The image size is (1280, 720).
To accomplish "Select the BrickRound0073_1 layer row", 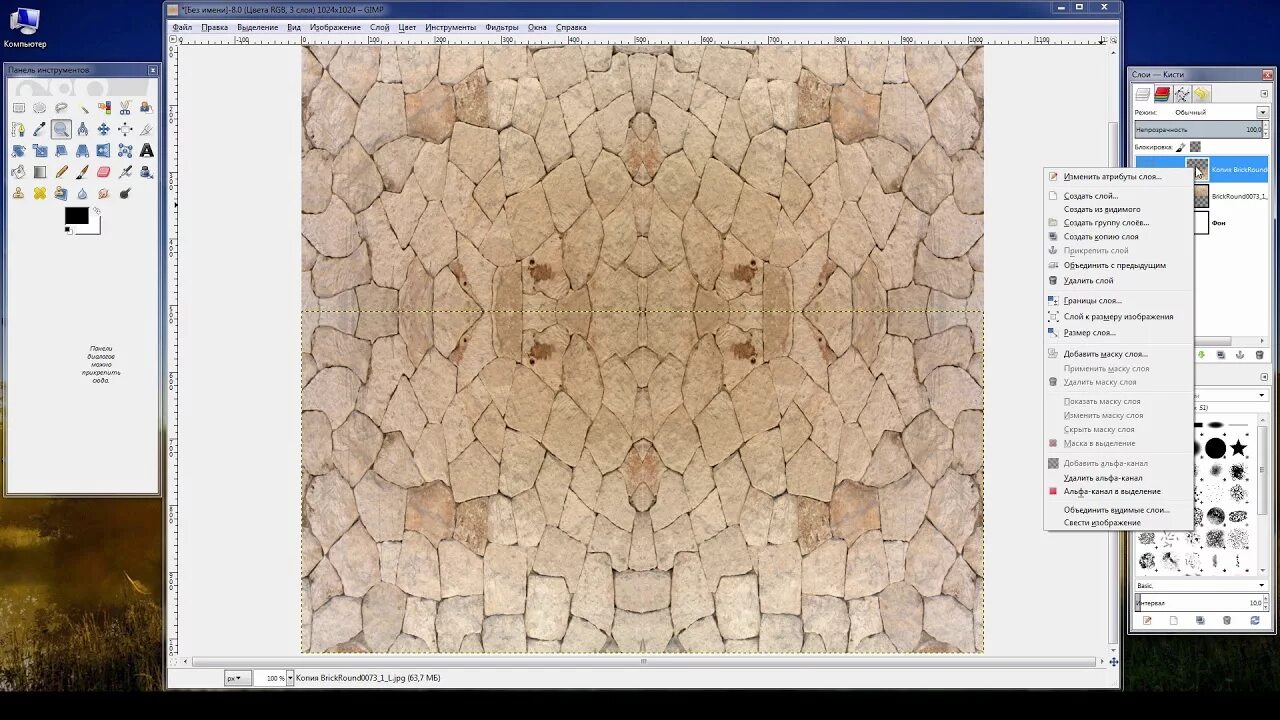I will point(1231,196).
